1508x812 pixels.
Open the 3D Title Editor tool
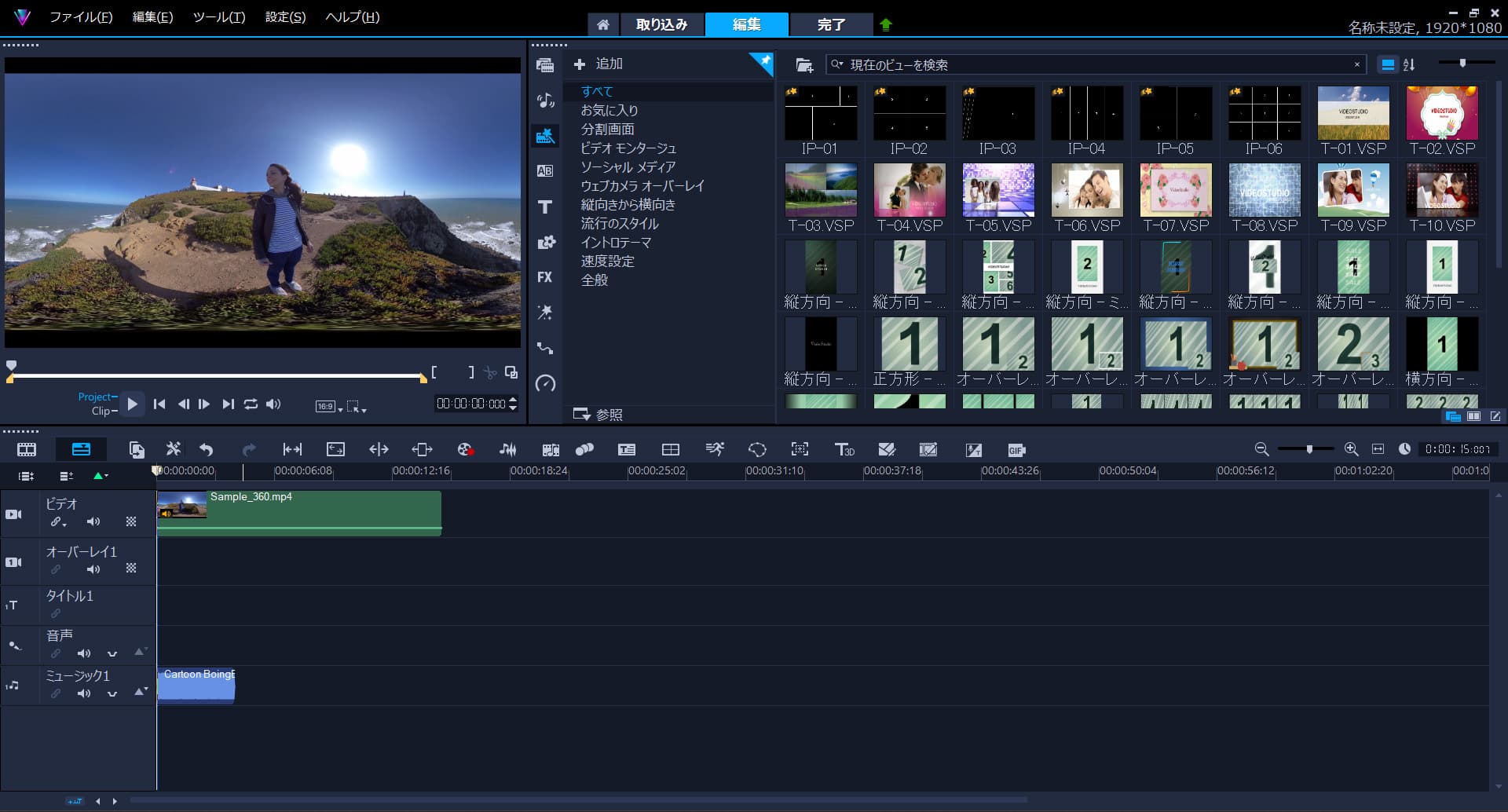pos(844,449)
